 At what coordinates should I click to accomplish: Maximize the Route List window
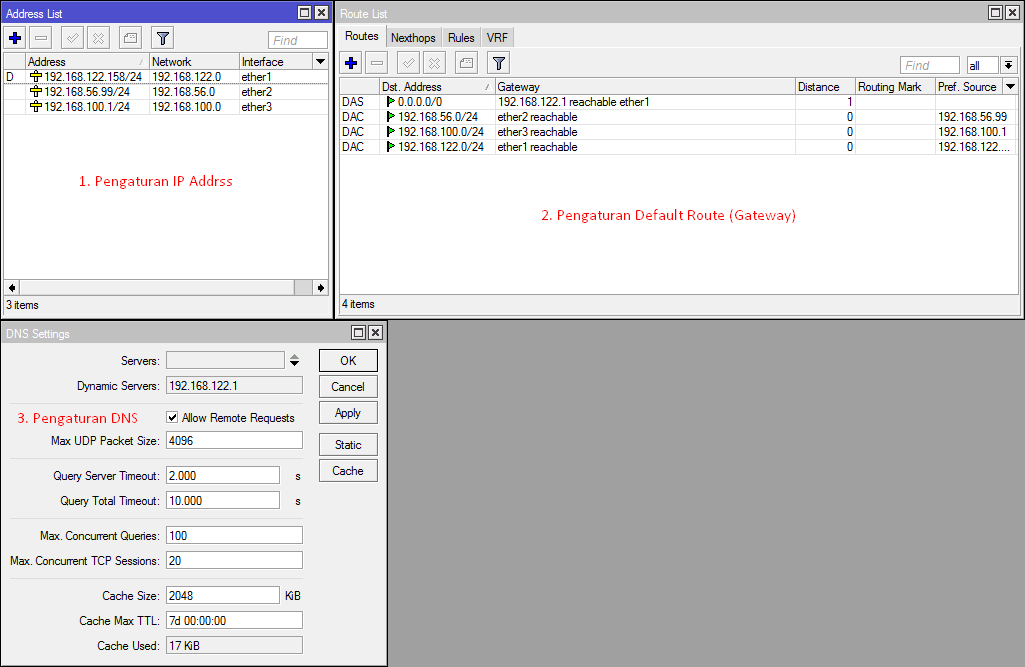click(x=995, y=12)
